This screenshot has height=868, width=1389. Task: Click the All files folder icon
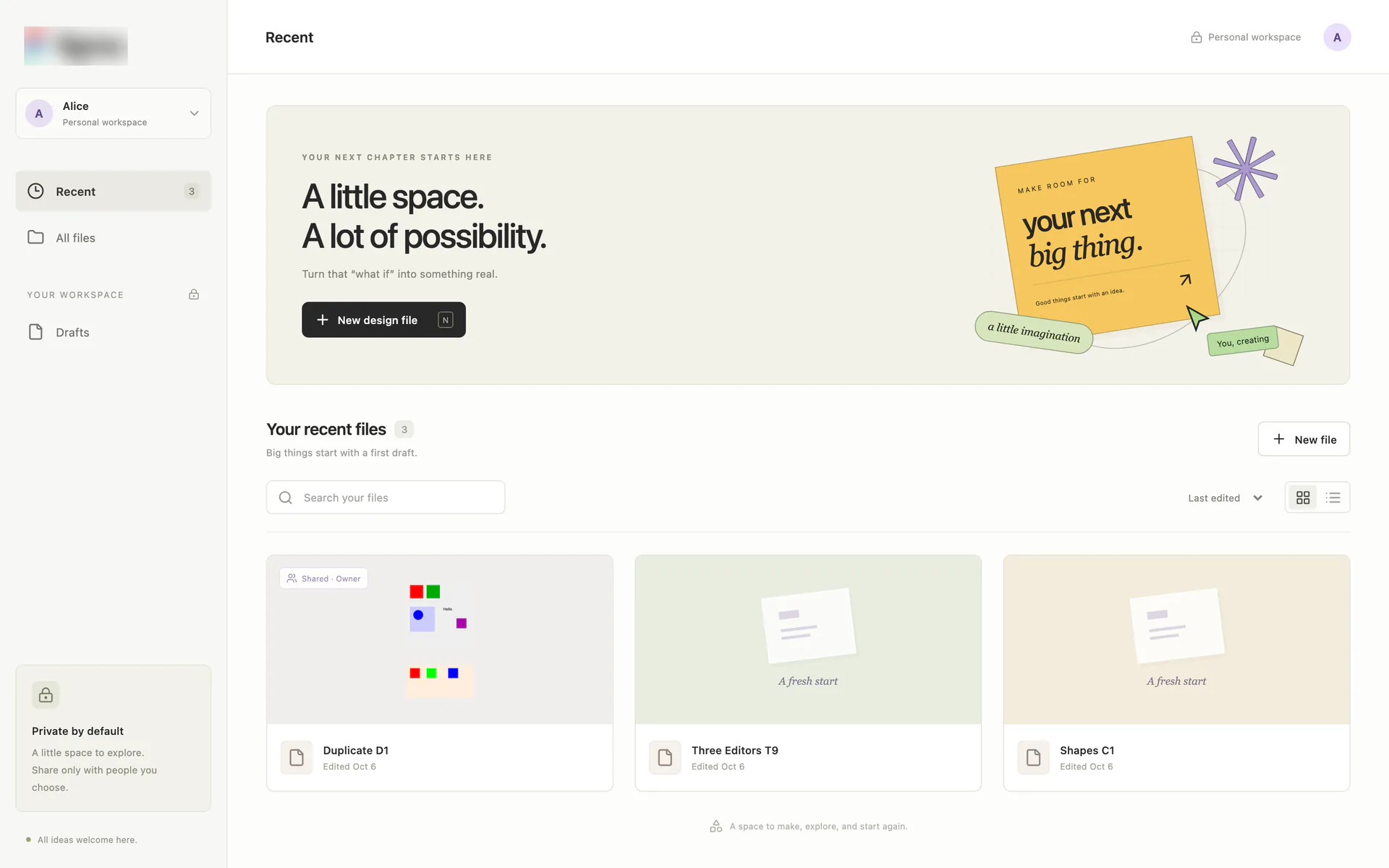click(x=35, y=237)
